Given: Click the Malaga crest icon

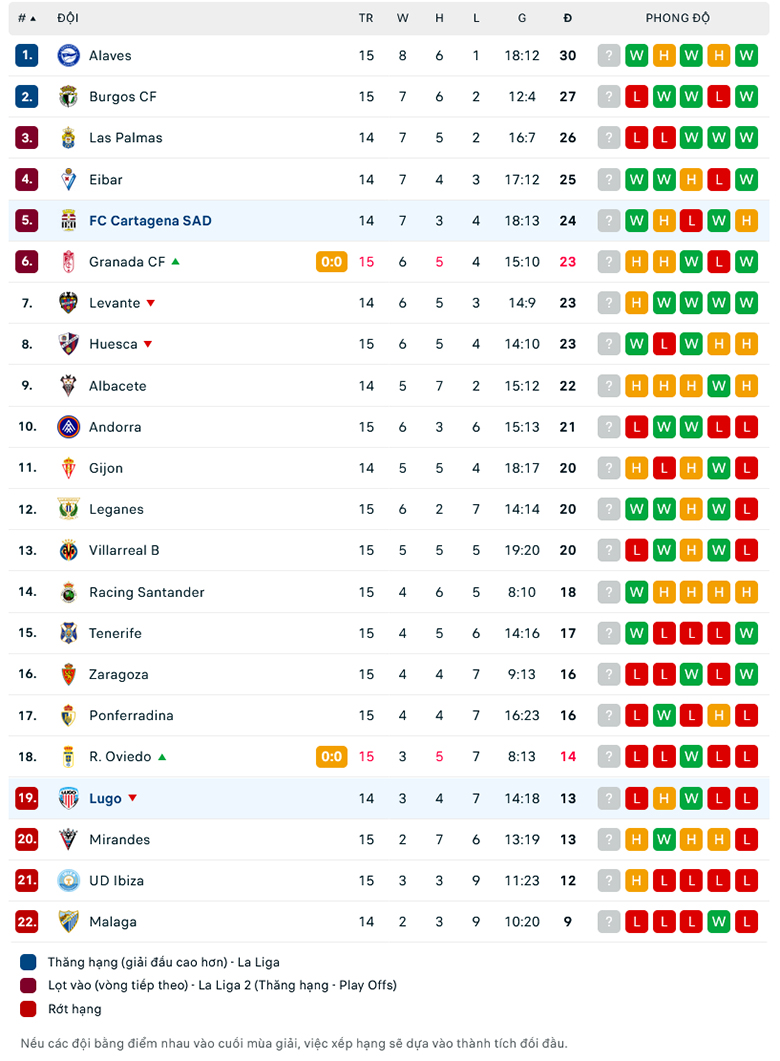Looking at the screenshot, I should pyautogui.click(x=68, y=922).
